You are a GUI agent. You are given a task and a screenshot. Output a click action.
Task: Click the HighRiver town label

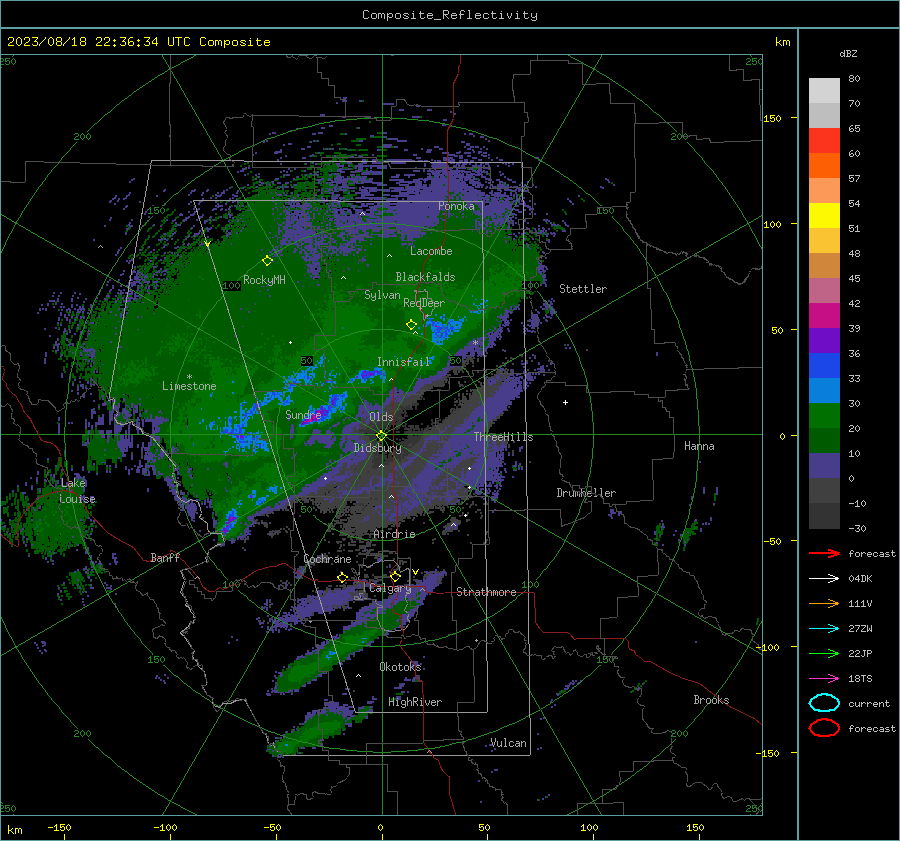tap(415, 702)
